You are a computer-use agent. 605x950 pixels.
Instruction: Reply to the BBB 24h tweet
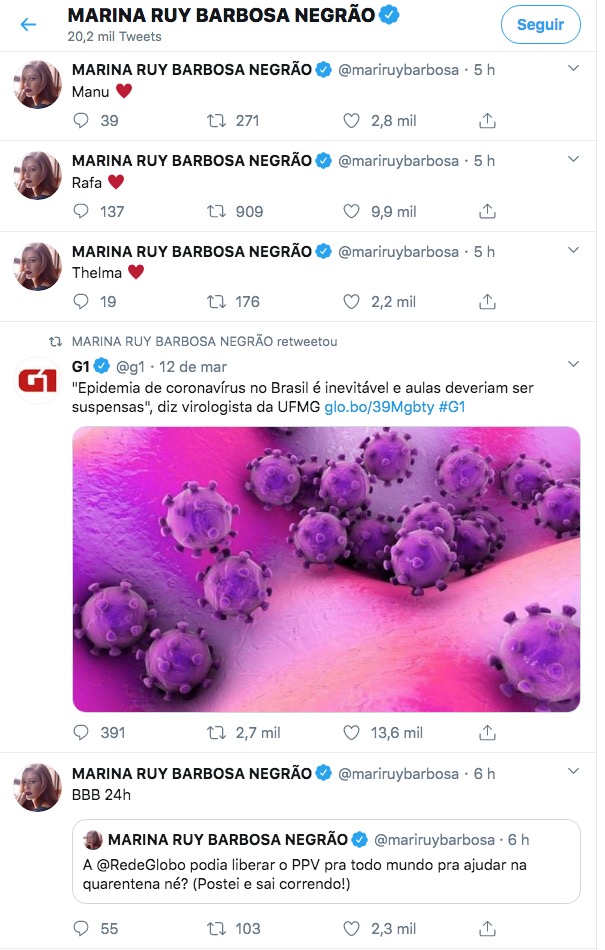(x=82, y=929)
